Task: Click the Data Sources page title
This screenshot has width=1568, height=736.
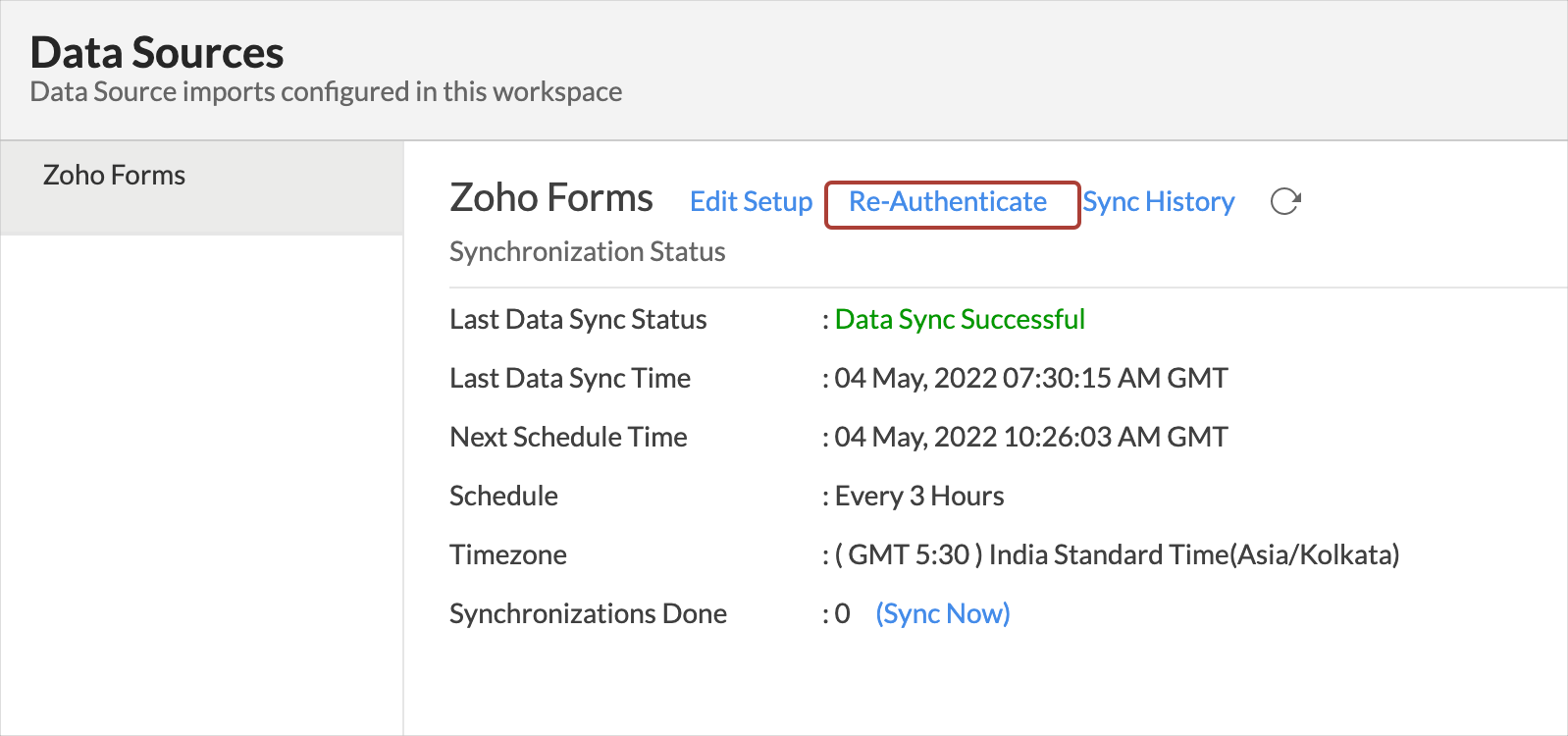Action: click(157, 52)
